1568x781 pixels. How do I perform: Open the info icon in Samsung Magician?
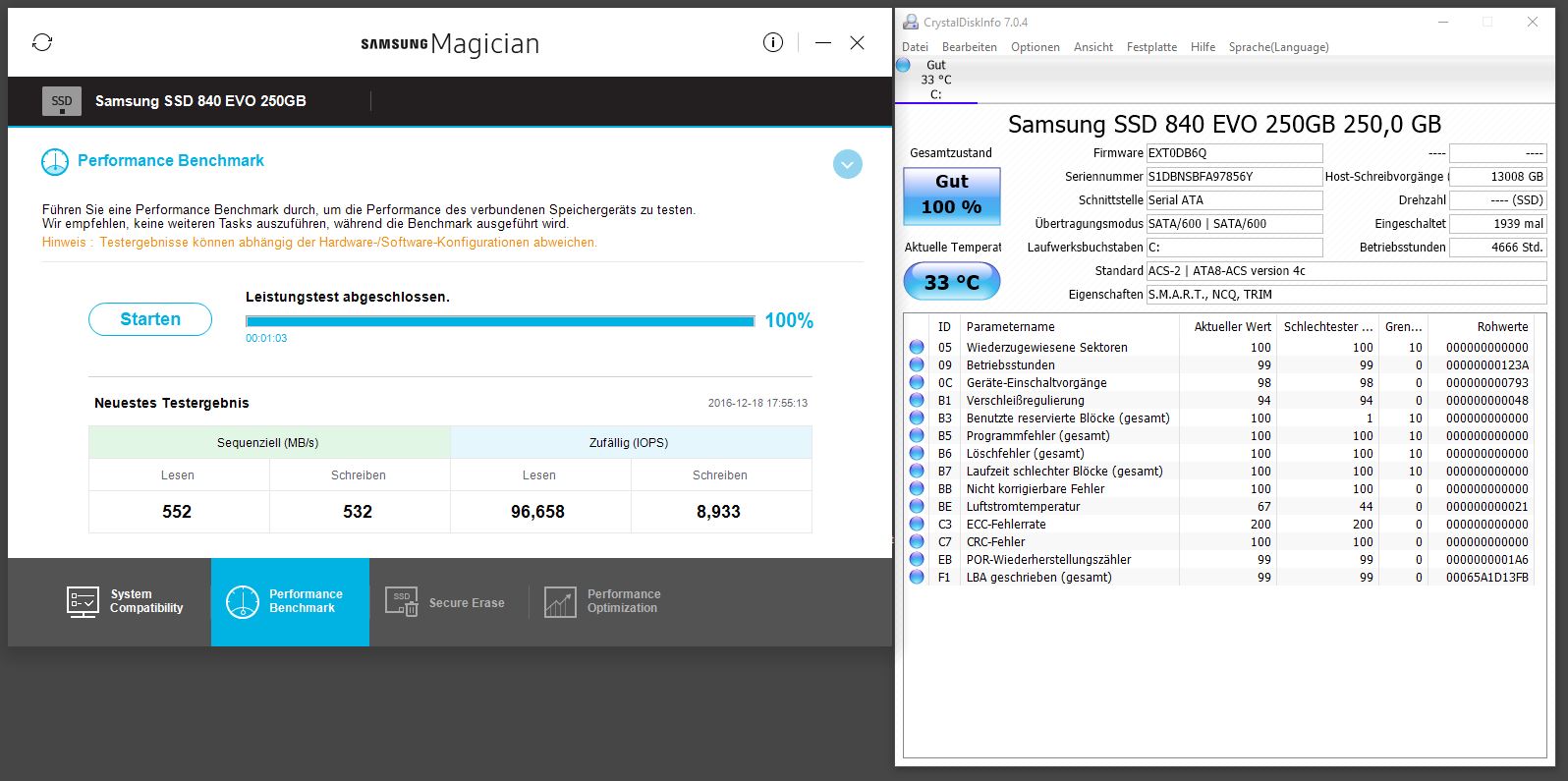[x=773, y=42]
